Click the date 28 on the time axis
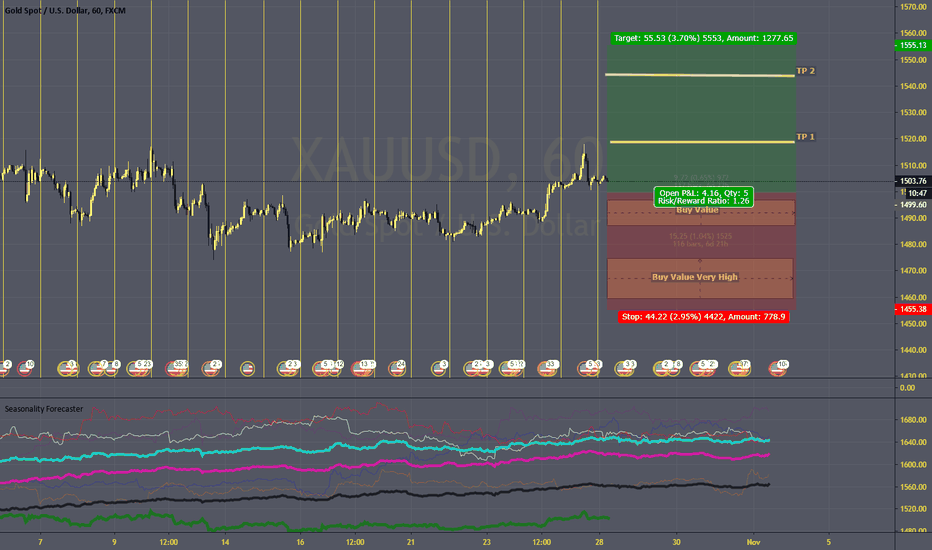 pyautogui.click(x=599, y=542)
